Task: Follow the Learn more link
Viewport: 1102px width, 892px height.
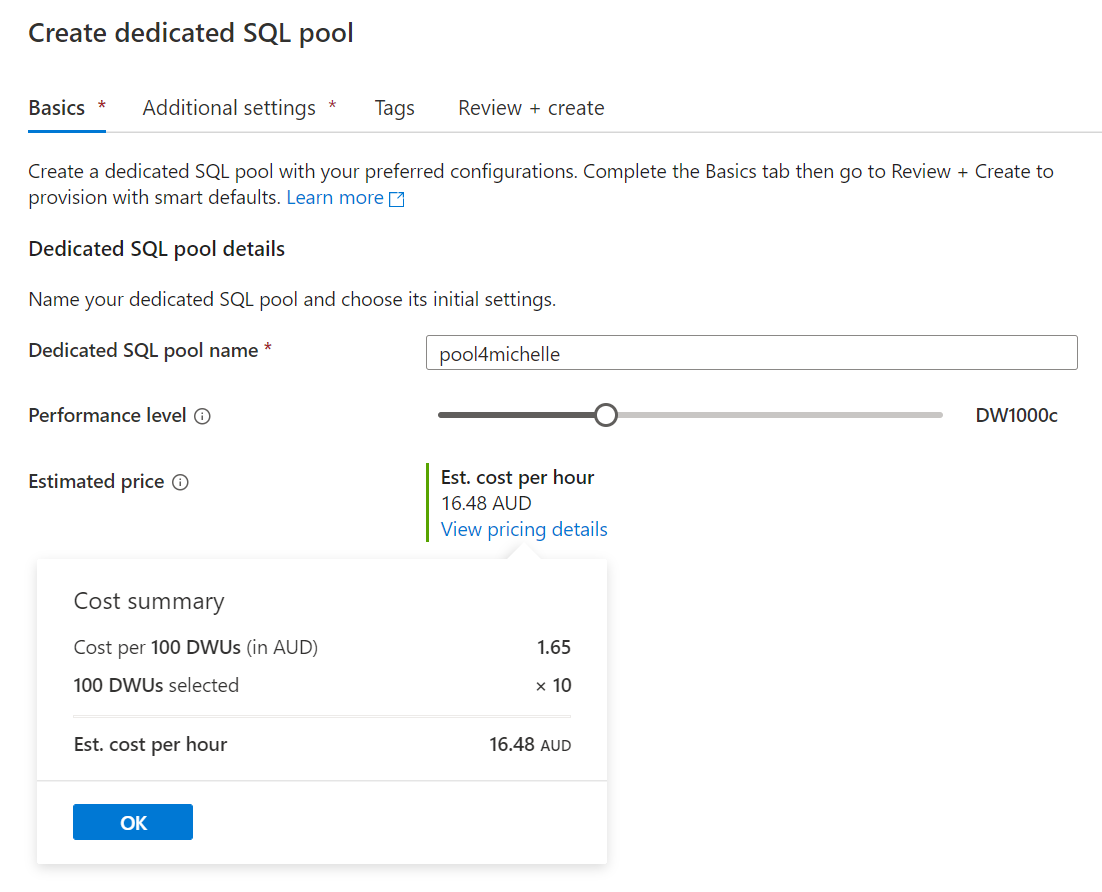Action: click(335, 198)
